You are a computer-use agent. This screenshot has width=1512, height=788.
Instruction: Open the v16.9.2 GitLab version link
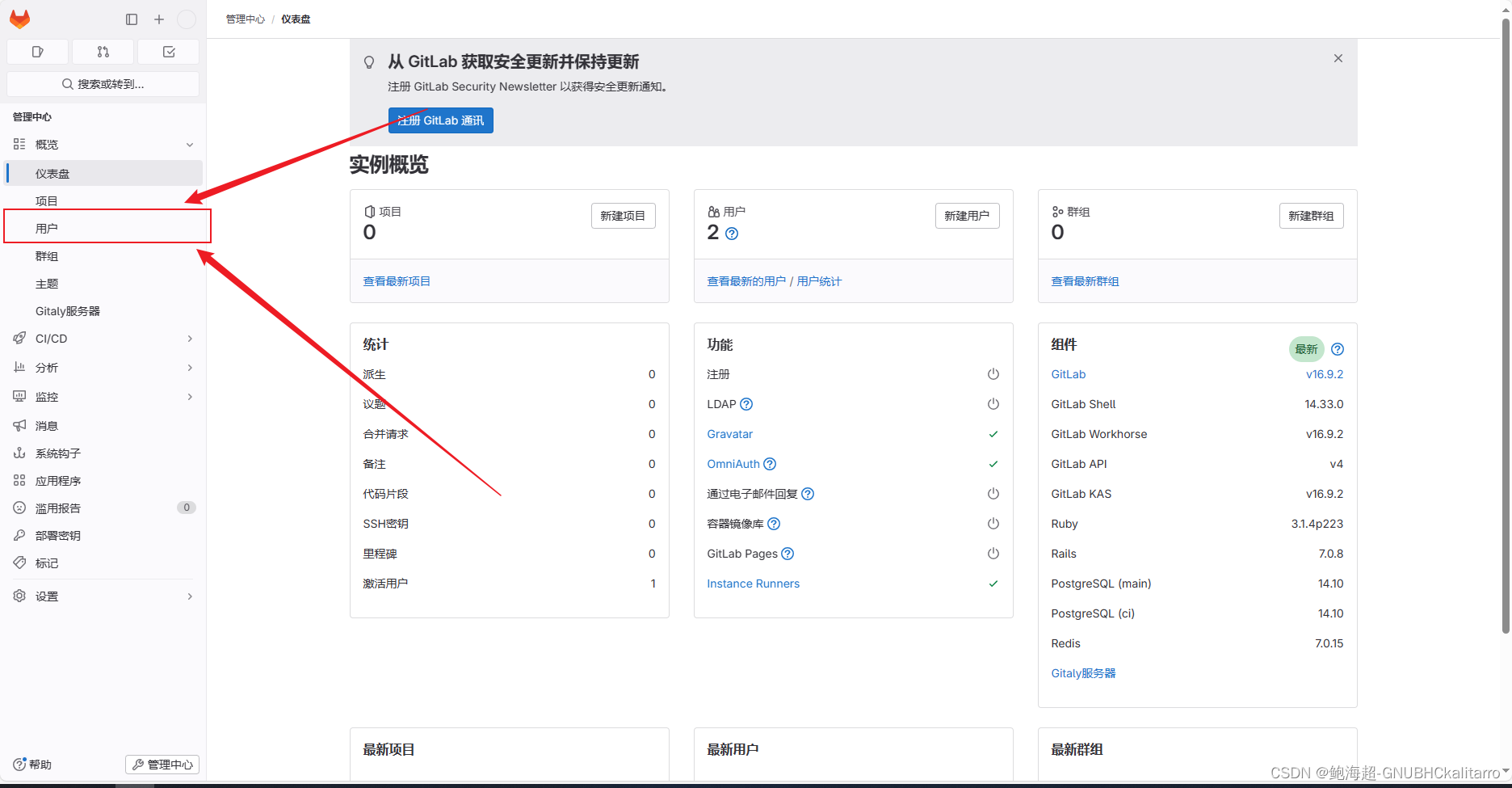[1325, 374]
